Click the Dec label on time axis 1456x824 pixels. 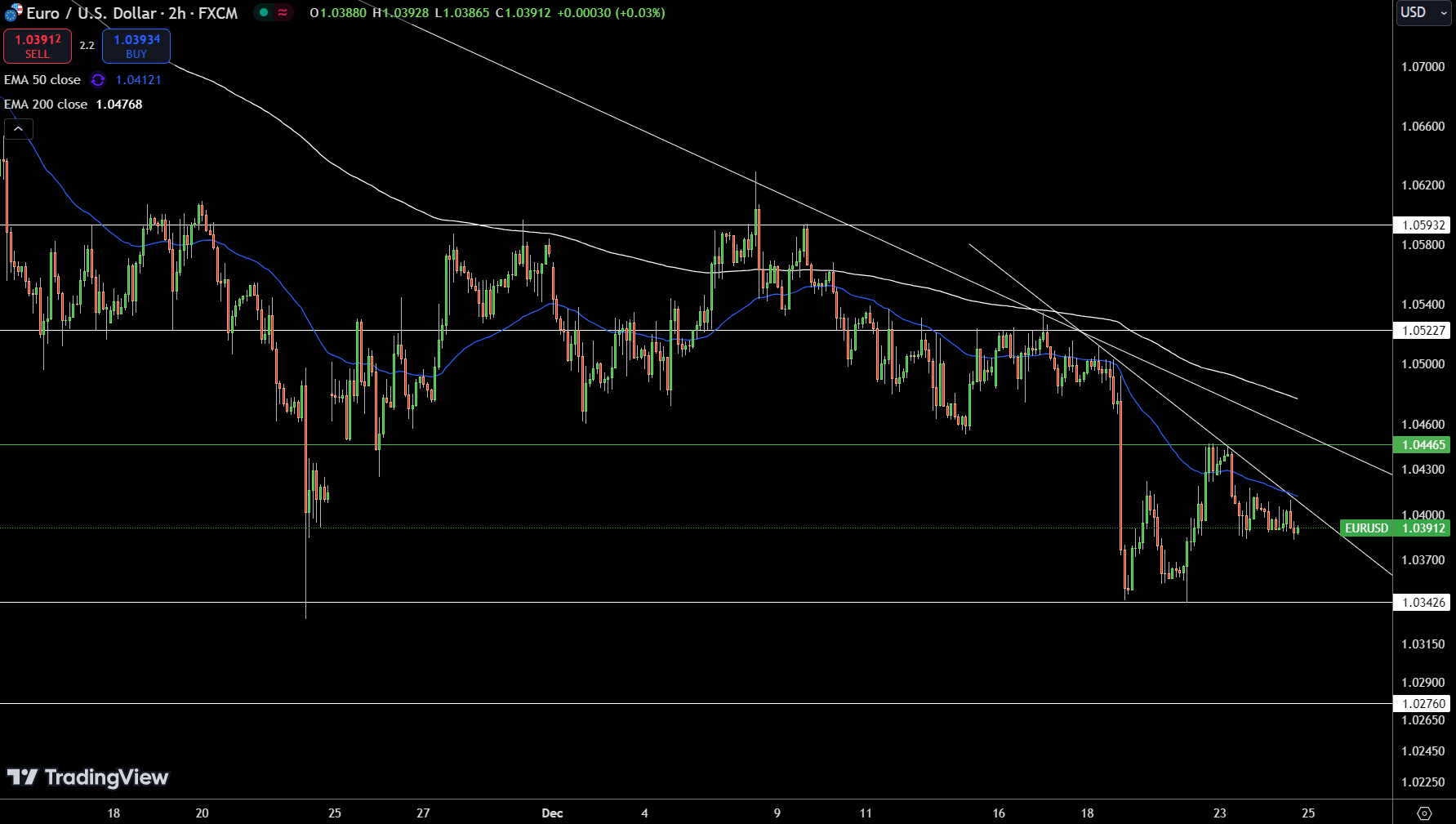click(552, 813)
